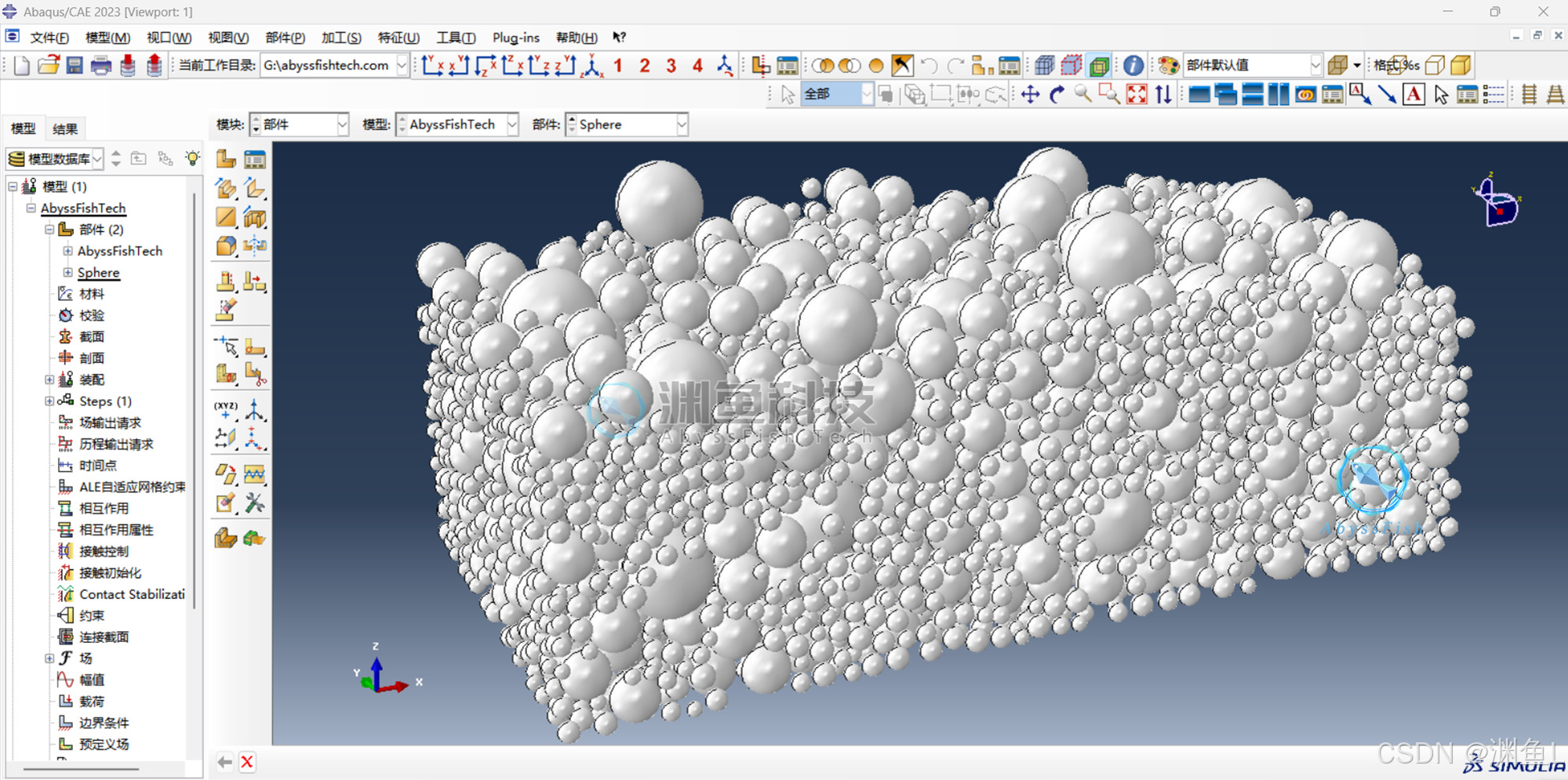Open the model AbyssFishTech dropdown
Screen dimensions: 1568x780
[512, 125]
